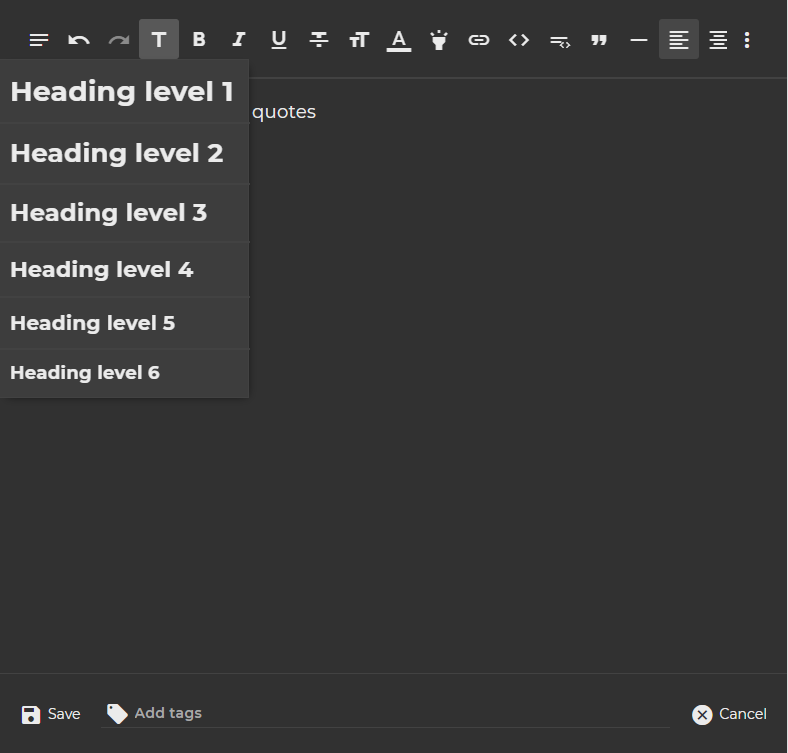Click the undo arrow icon
This screenshot has height=753, width=788.
(79, 40)
